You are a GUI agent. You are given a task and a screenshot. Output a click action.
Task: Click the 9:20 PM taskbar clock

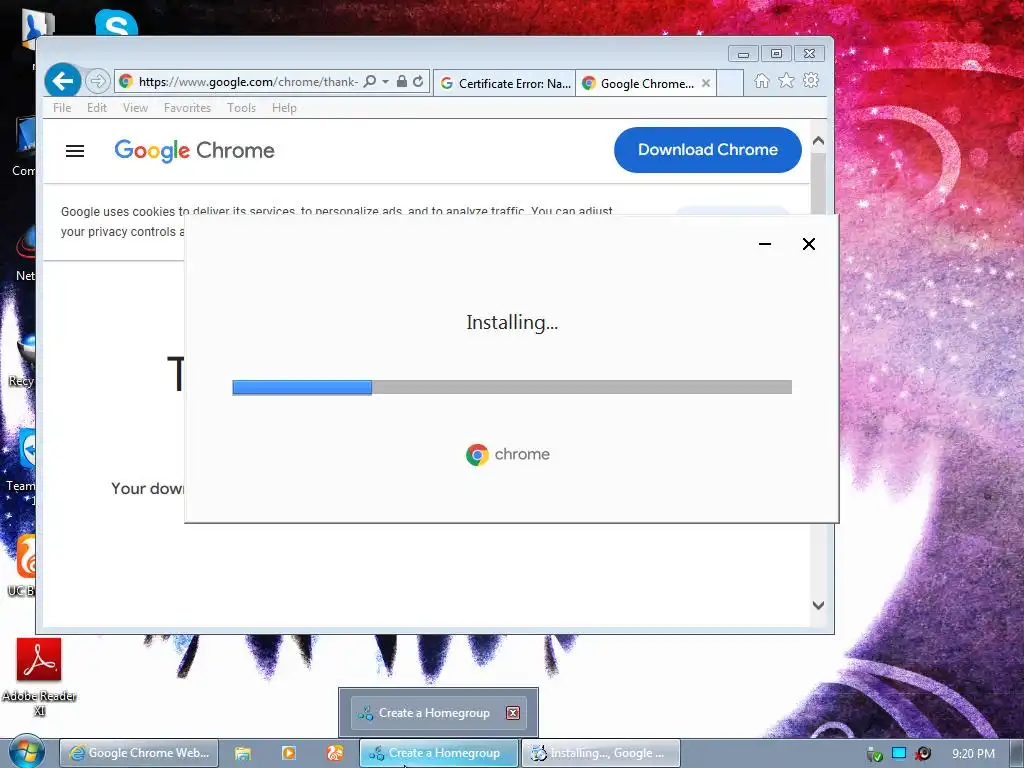coord(973,754)
